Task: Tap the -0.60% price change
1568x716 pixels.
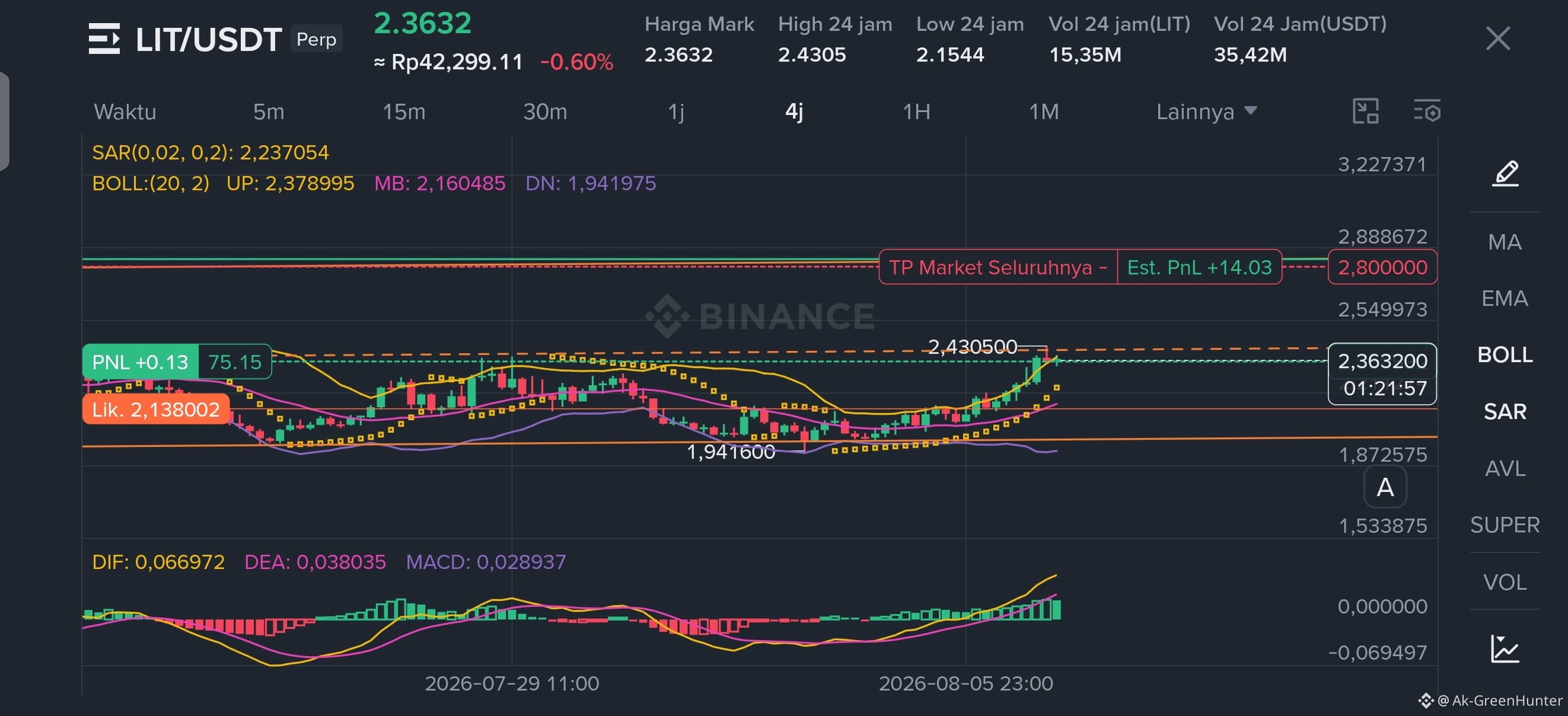Action: point(576,62)
